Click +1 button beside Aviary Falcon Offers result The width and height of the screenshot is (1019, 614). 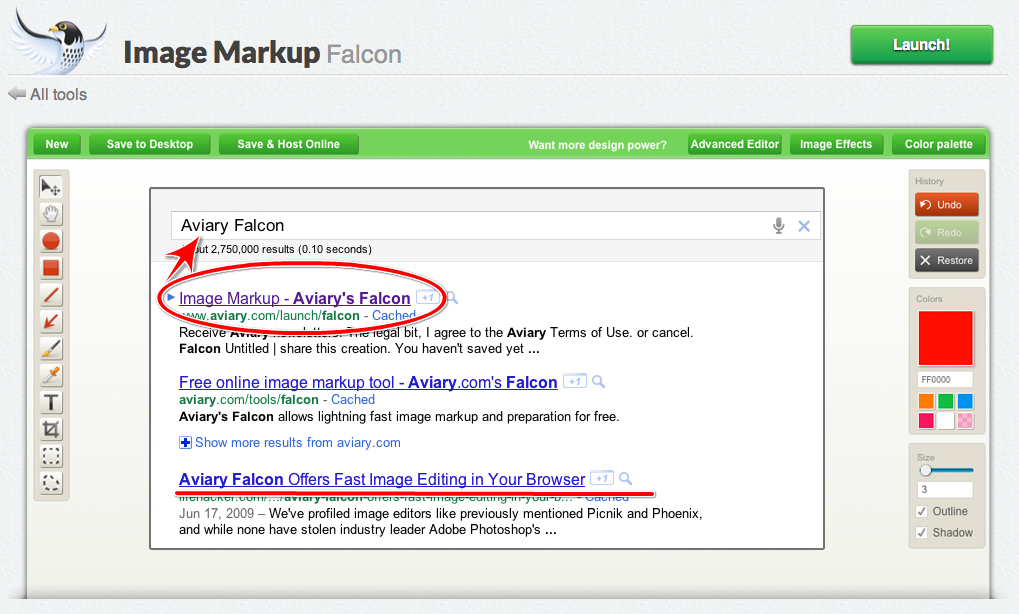[602, 478]
